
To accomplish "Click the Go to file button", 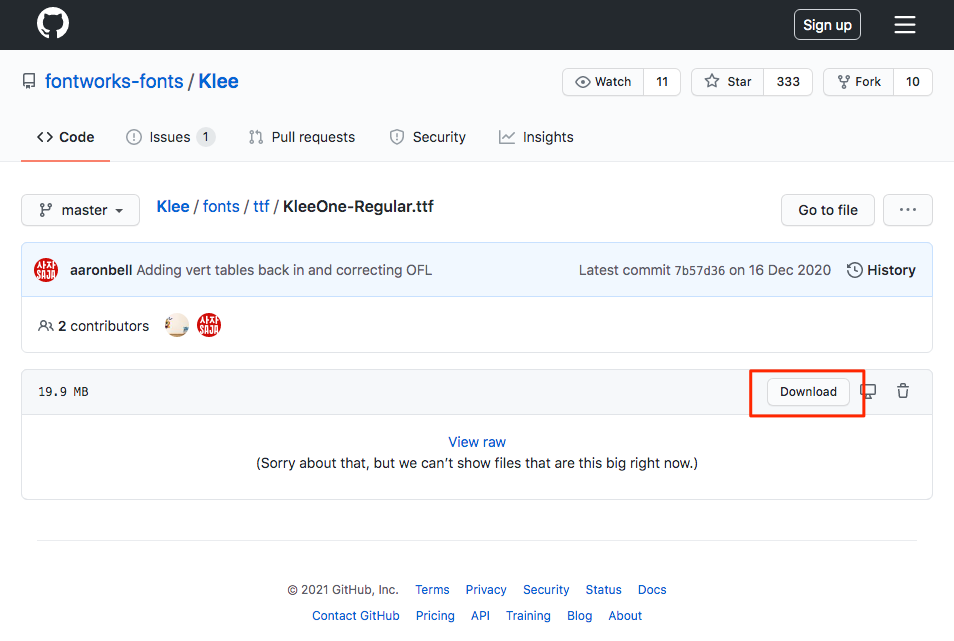I will click(x=827, y=210).
